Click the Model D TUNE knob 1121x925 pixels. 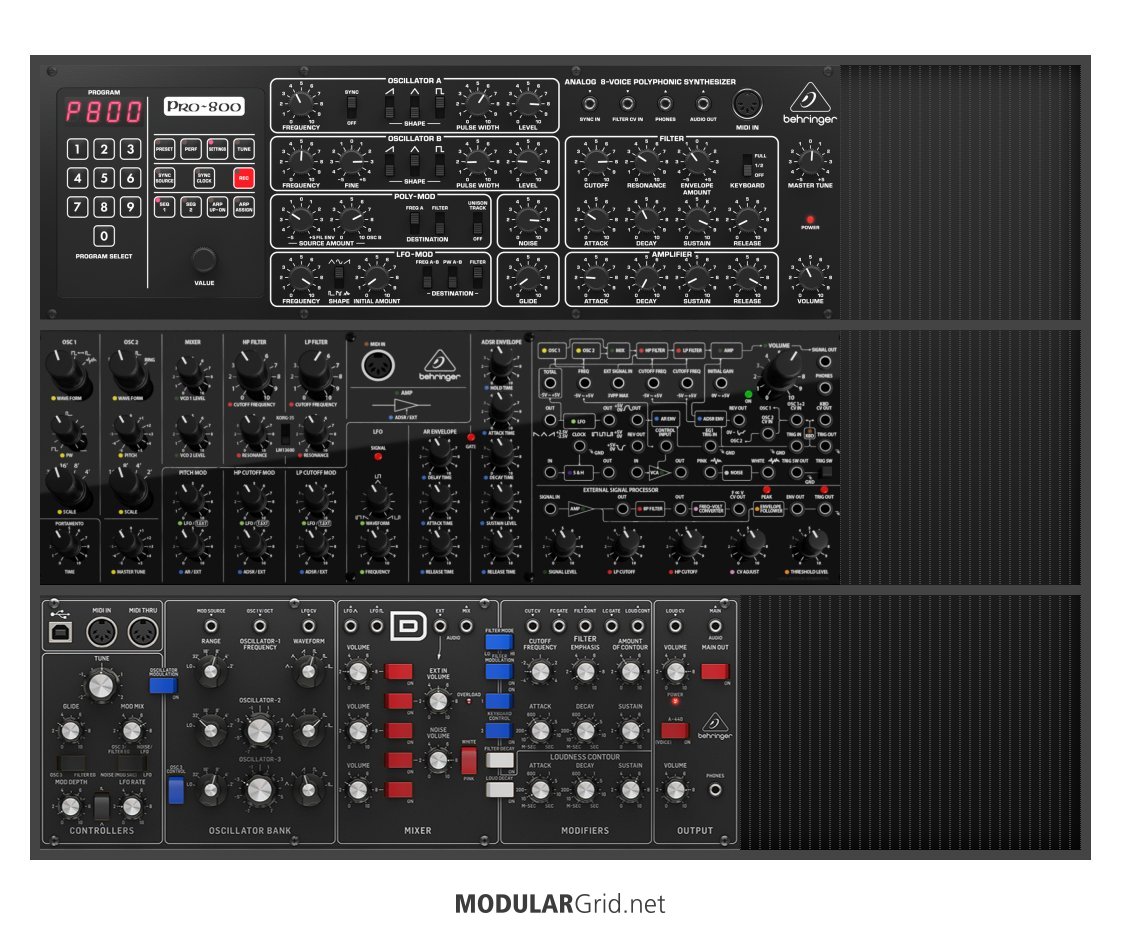pyautogui.click(x=102, y=686)
